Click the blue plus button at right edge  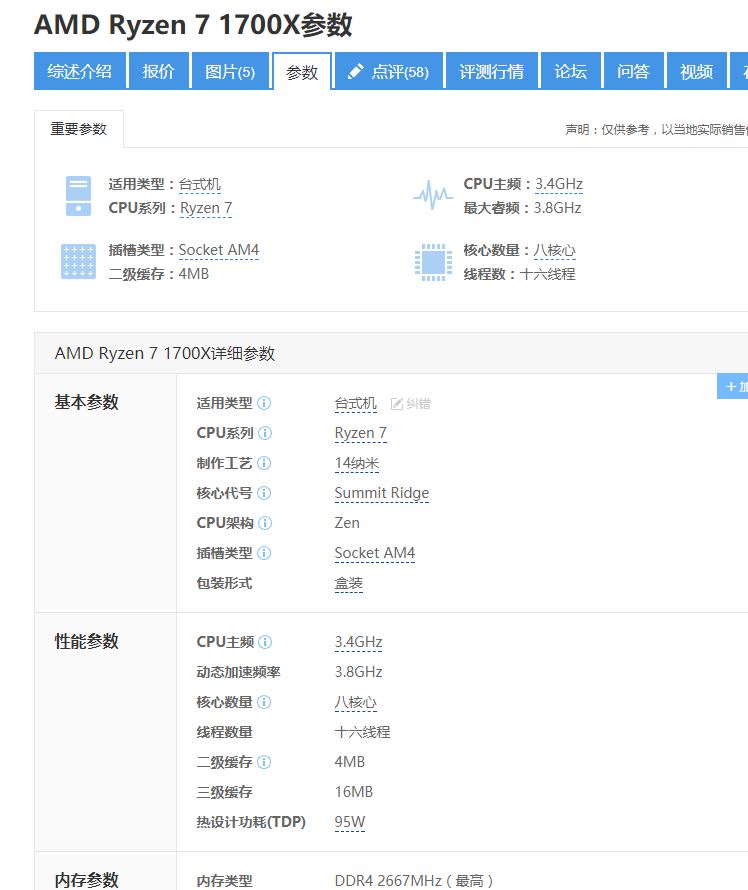733,387
